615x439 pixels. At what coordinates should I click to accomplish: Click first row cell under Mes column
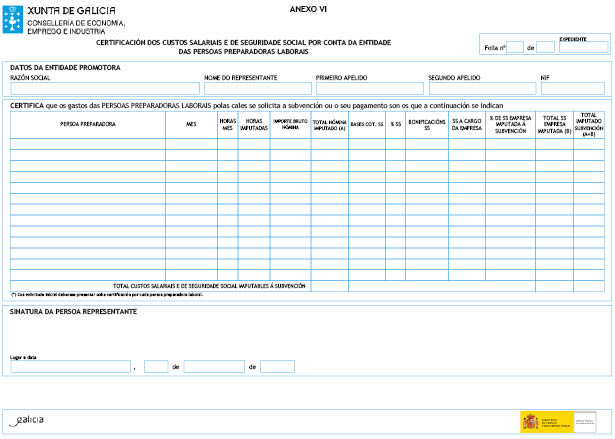tap(191, 144)
